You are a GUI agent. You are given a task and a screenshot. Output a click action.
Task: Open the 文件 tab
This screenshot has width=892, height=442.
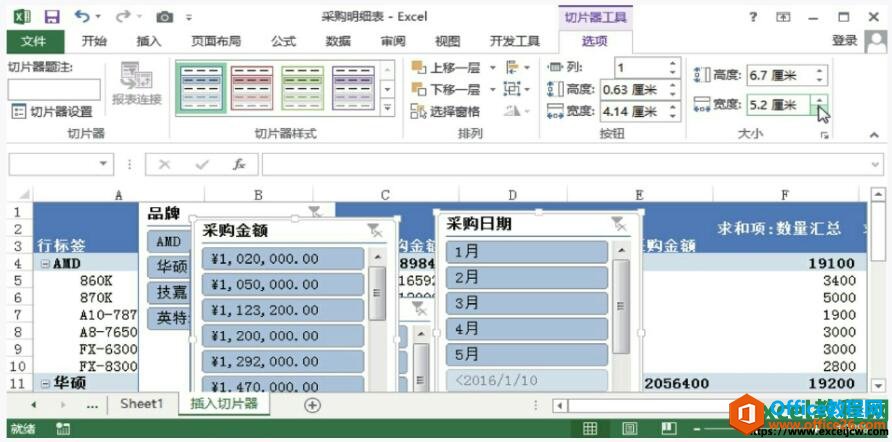click(35, 41)
